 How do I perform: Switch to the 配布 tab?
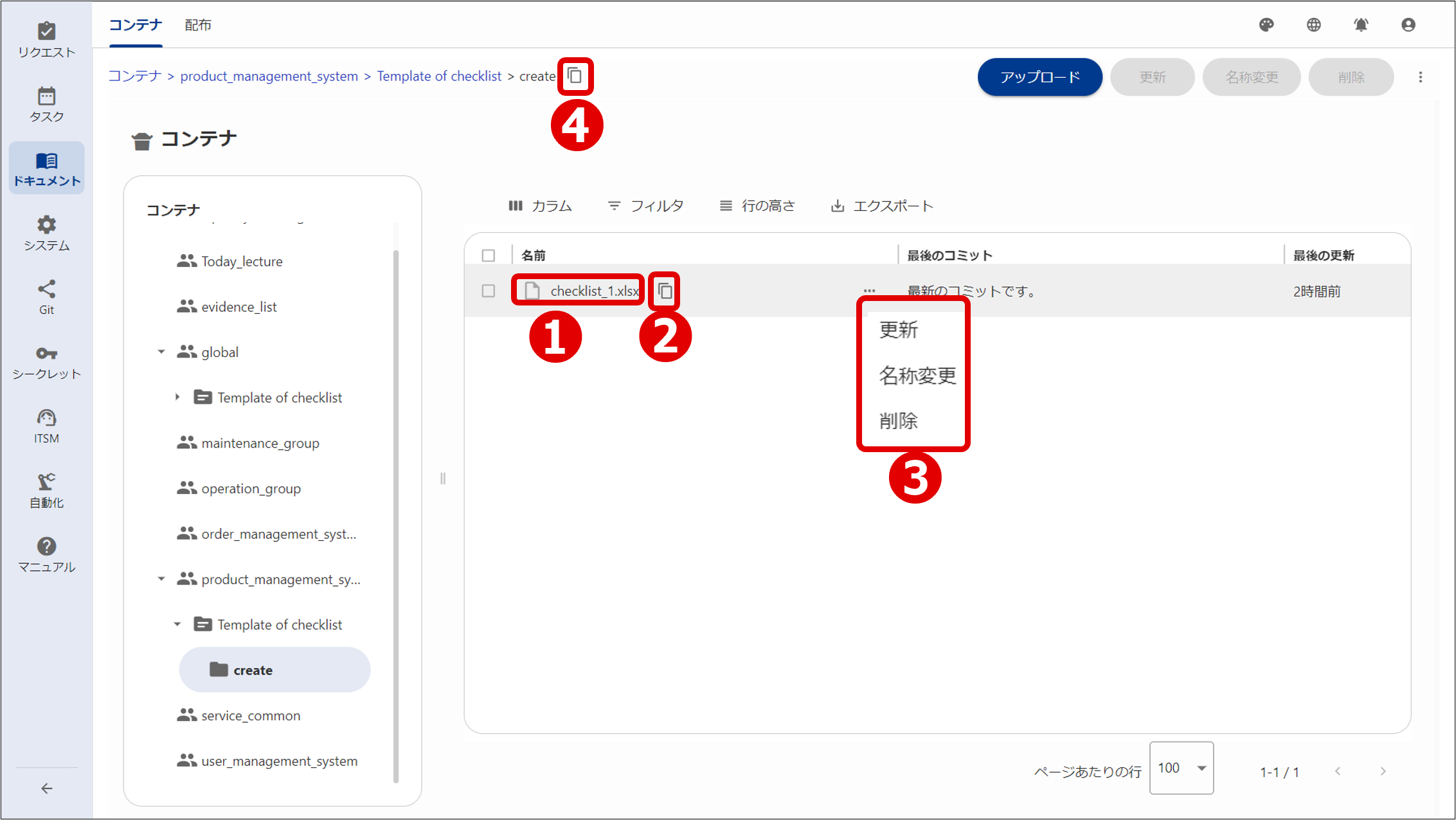(x=197, y=25)
